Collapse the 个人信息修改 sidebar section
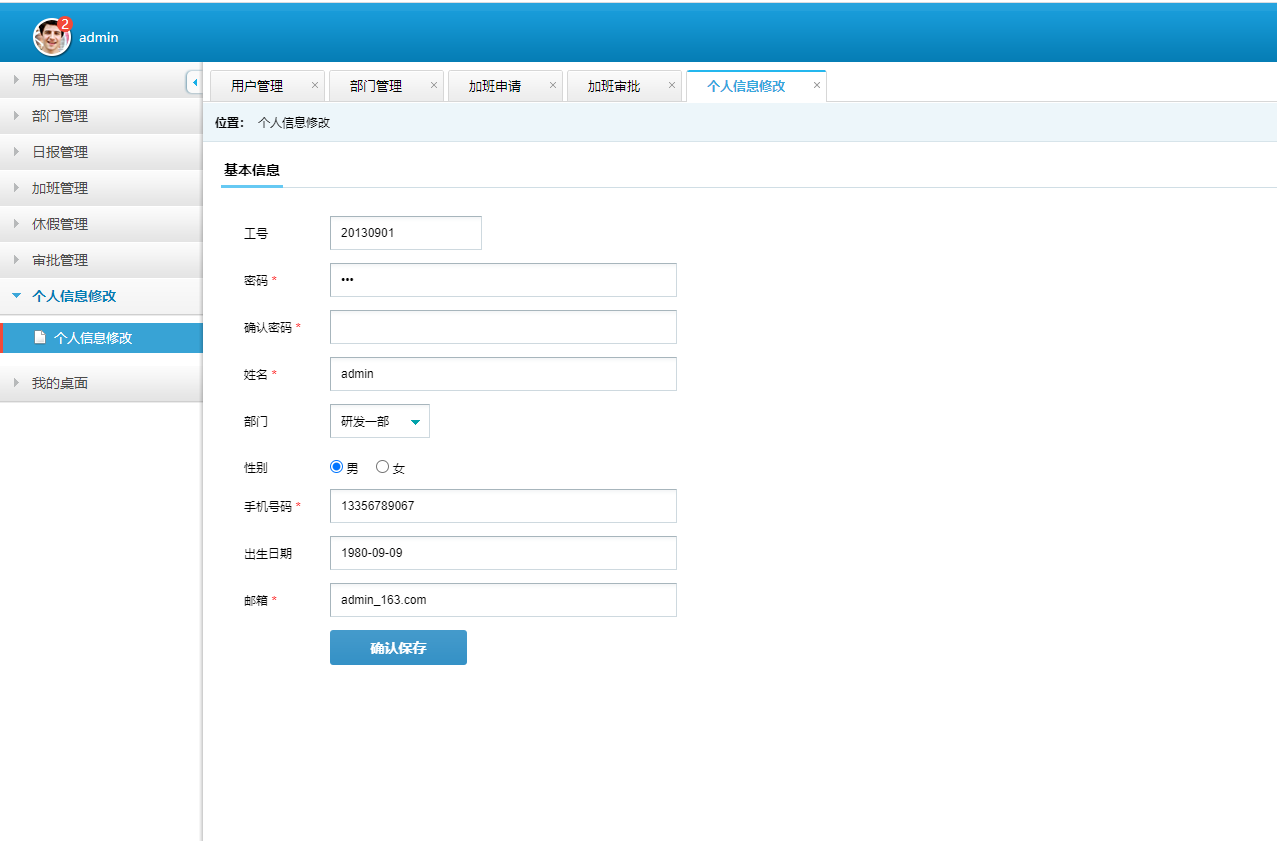 (74, 296)
